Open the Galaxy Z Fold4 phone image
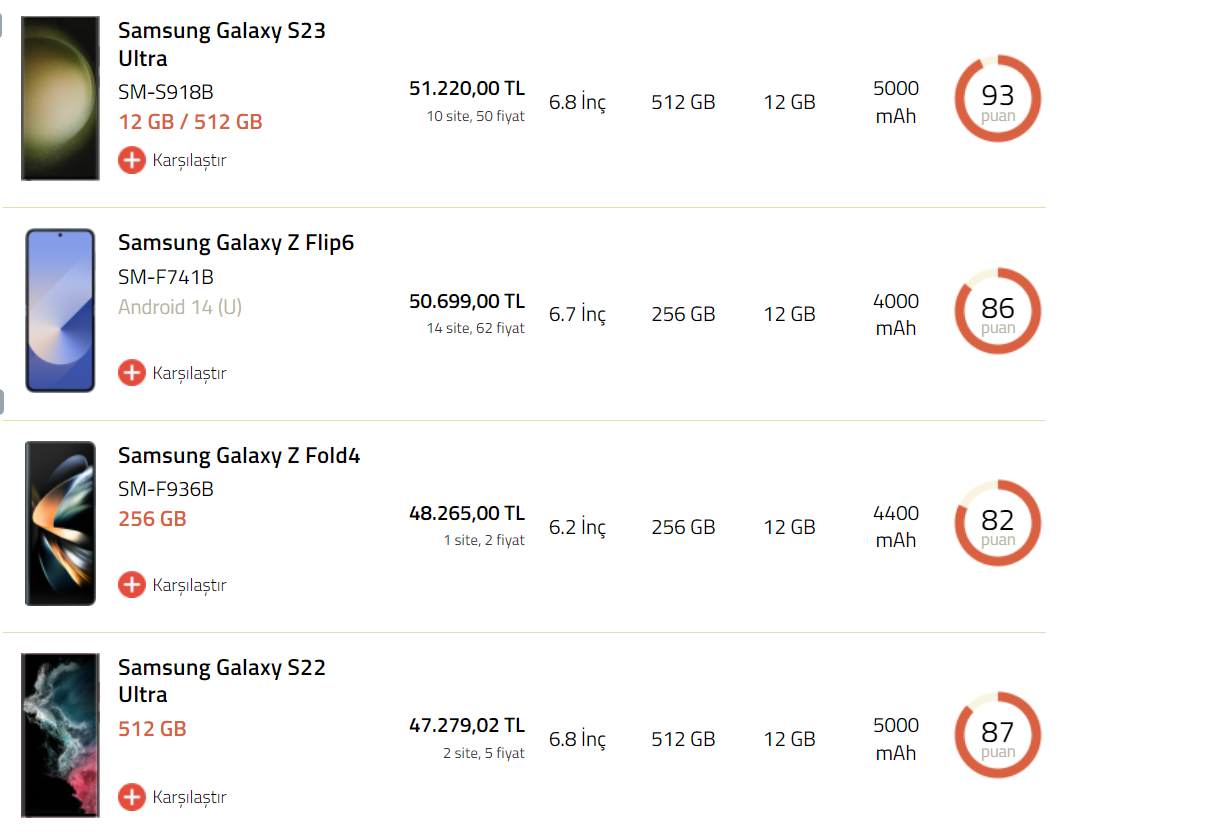 (x=60, y=523)
